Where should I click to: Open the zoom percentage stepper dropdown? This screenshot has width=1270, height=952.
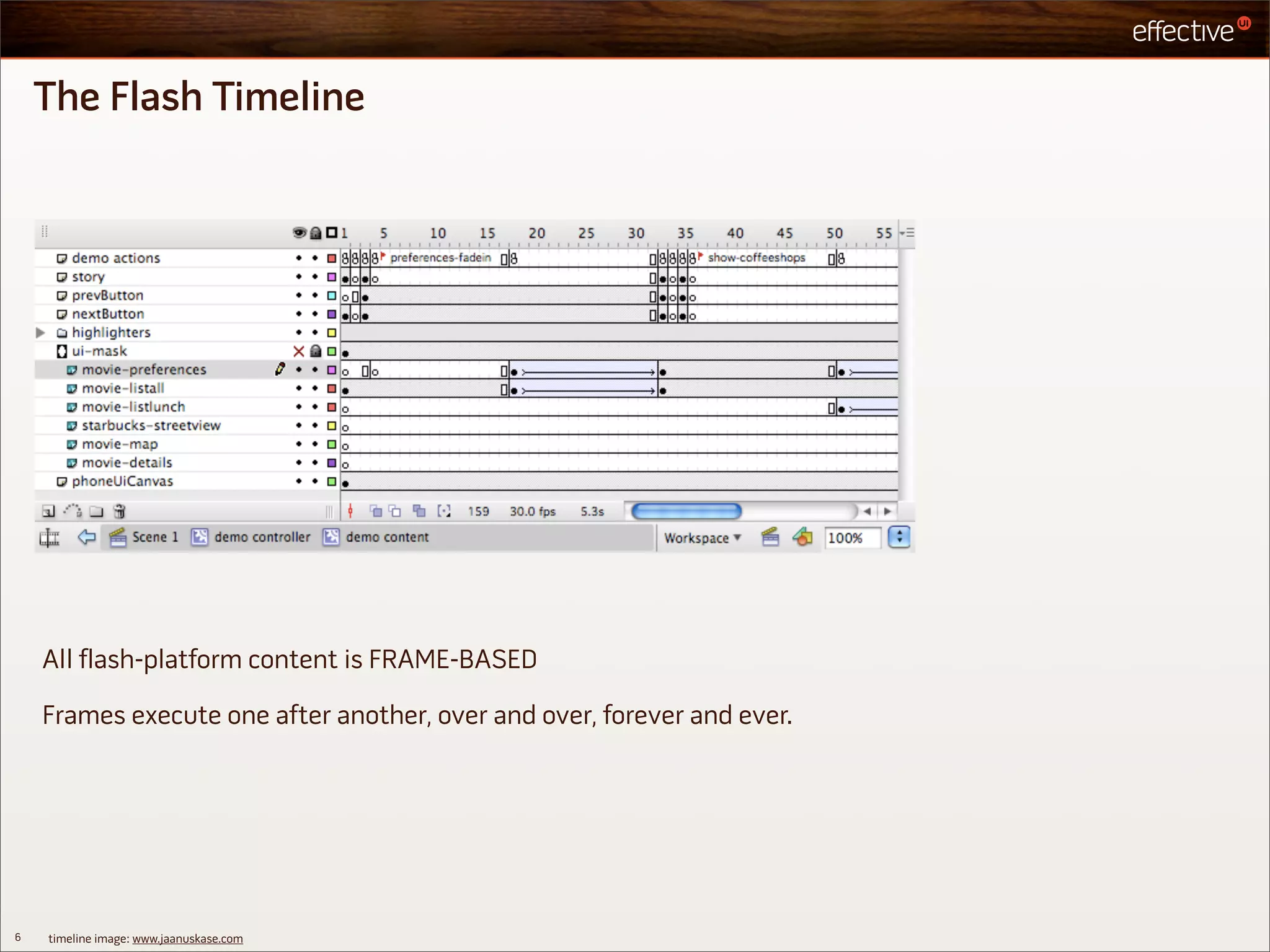tap(899, 537)
